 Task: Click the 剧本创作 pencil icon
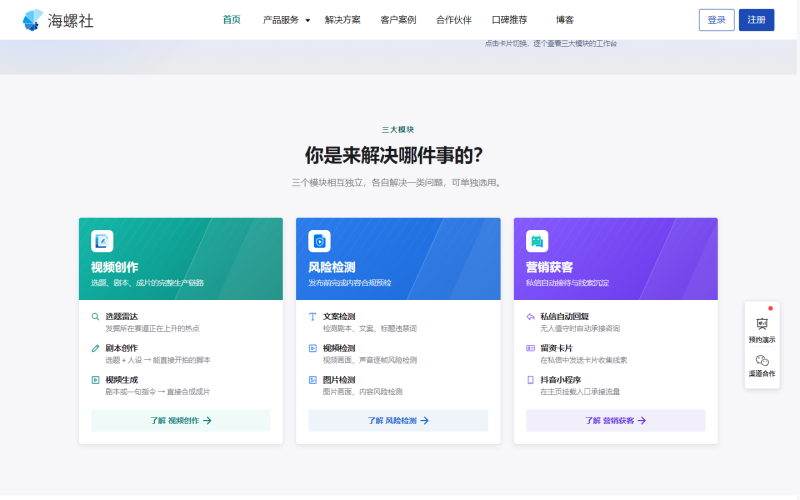95,348
